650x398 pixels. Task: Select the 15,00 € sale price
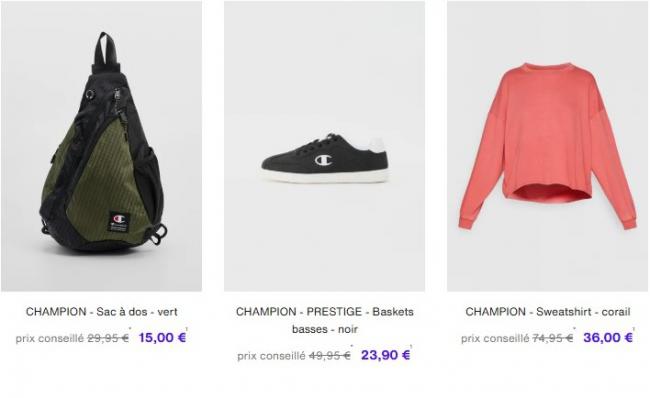pos(162,337)
